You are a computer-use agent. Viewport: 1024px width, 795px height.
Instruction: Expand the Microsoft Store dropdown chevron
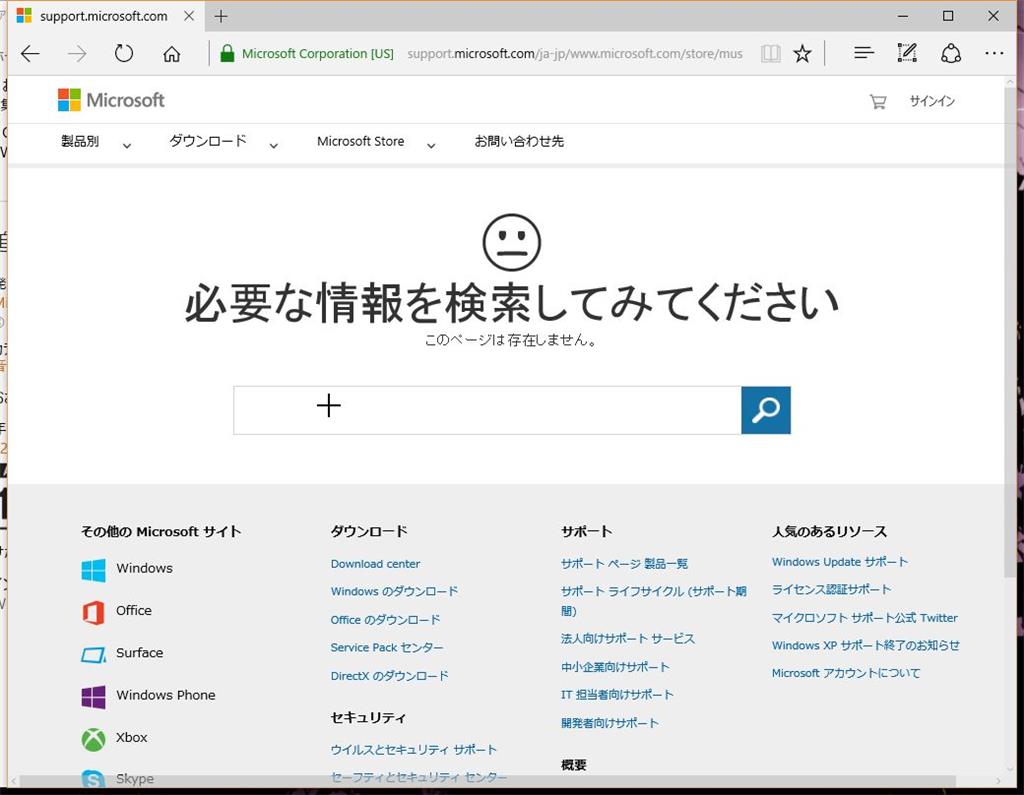tap(431, 146)
